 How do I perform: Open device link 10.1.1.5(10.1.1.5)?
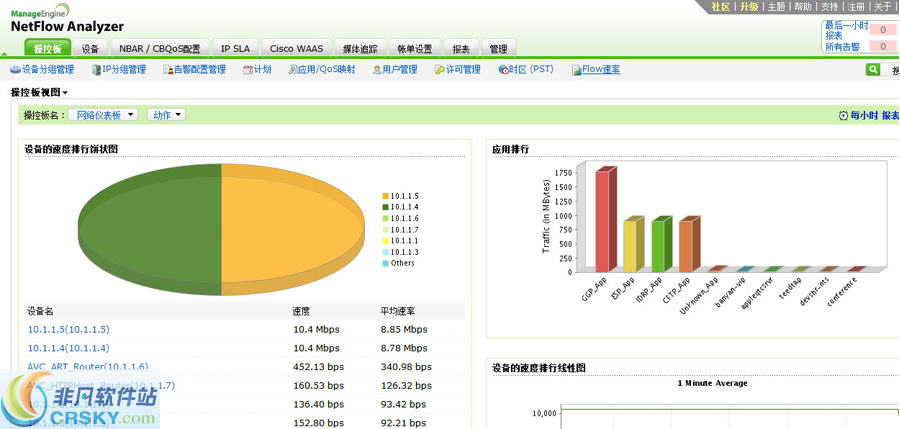click(x=68, y=330)
